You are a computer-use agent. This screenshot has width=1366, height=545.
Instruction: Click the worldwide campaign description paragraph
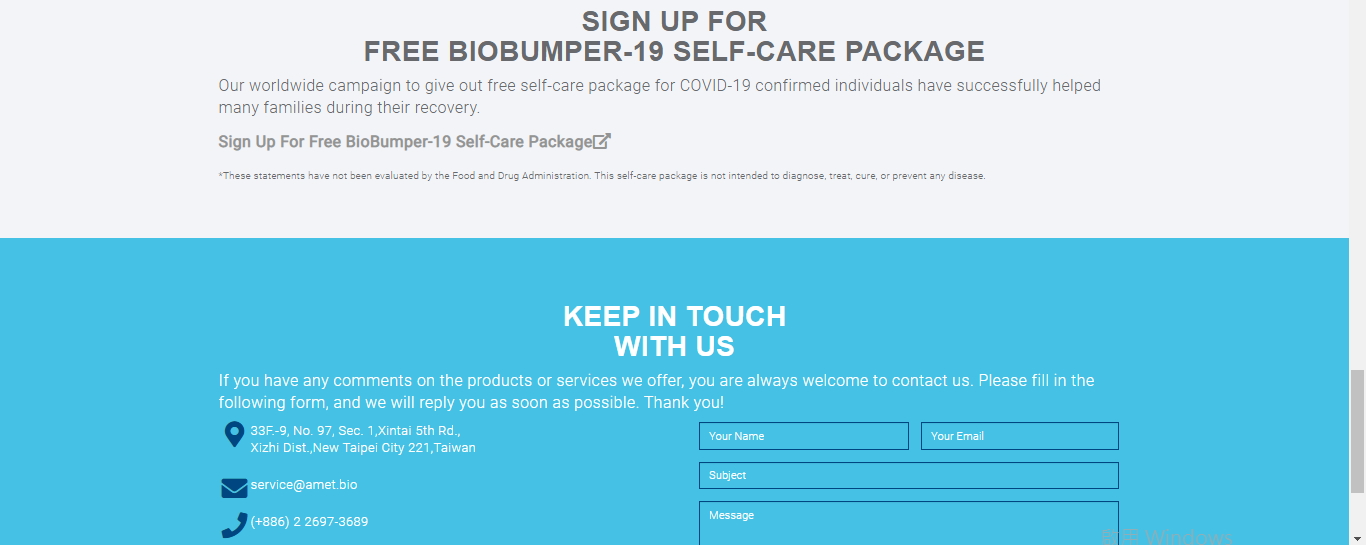click(x=659, y=97)
